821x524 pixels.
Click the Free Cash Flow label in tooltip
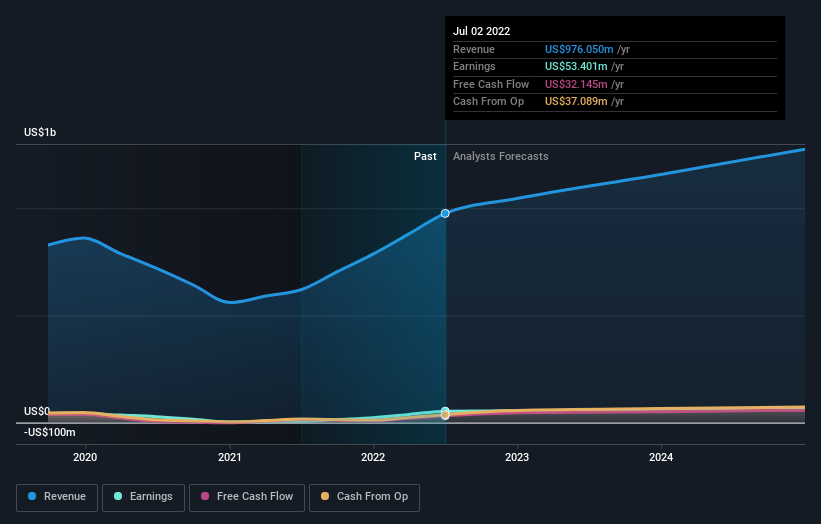tap(491, 84)
